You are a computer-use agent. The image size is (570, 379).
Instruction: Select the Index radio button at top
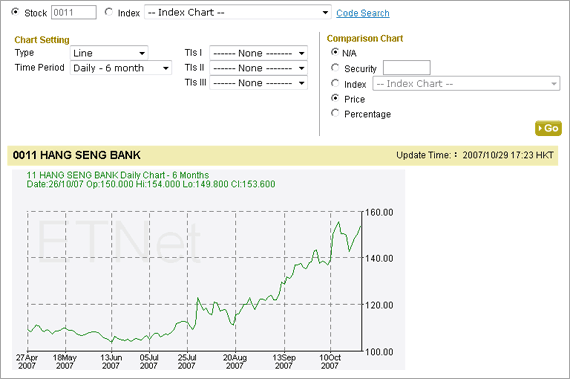[x=109, y=12]
